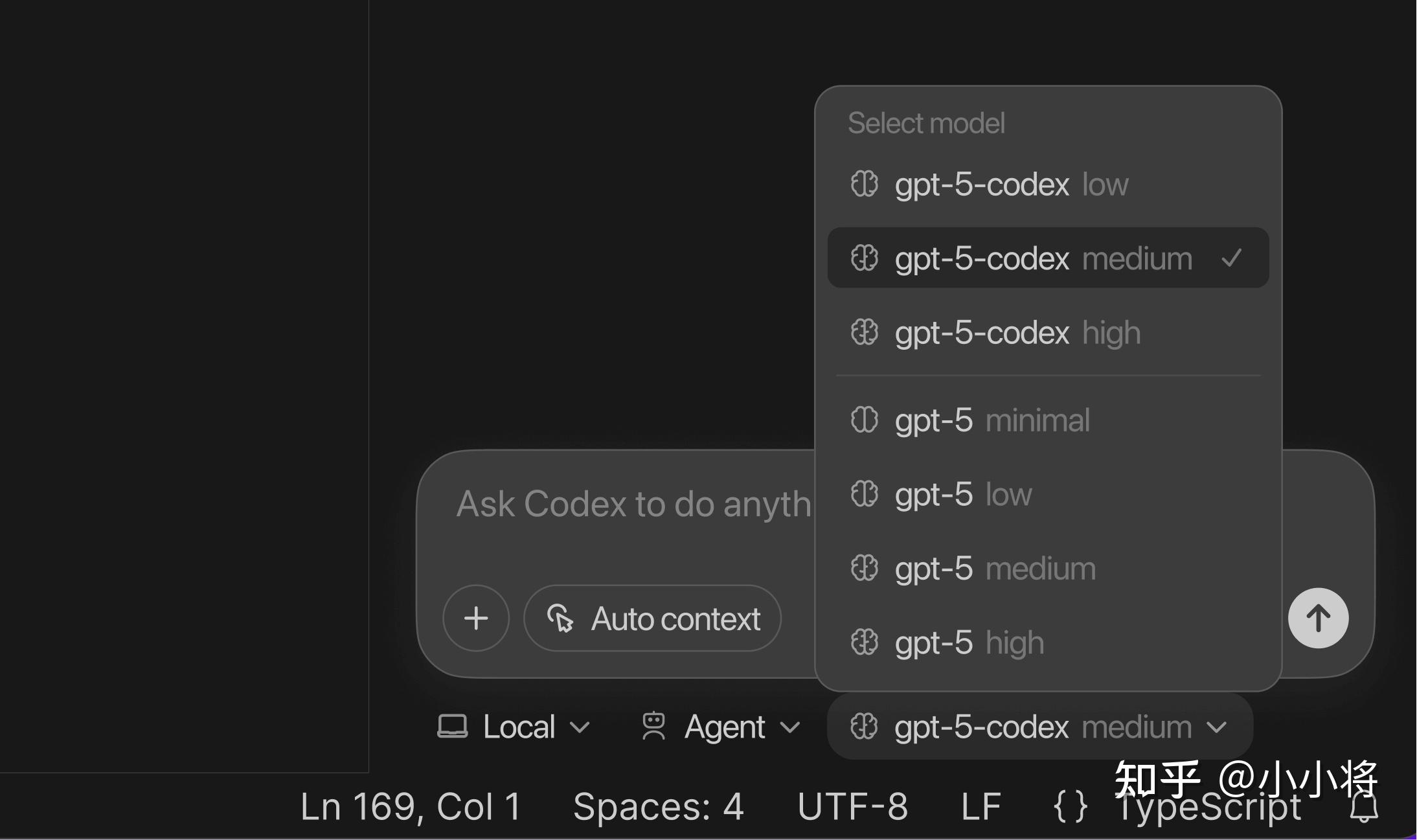1417x840 pixels.
Task: Click the up-arrow send button
Action: point(1318,618)
